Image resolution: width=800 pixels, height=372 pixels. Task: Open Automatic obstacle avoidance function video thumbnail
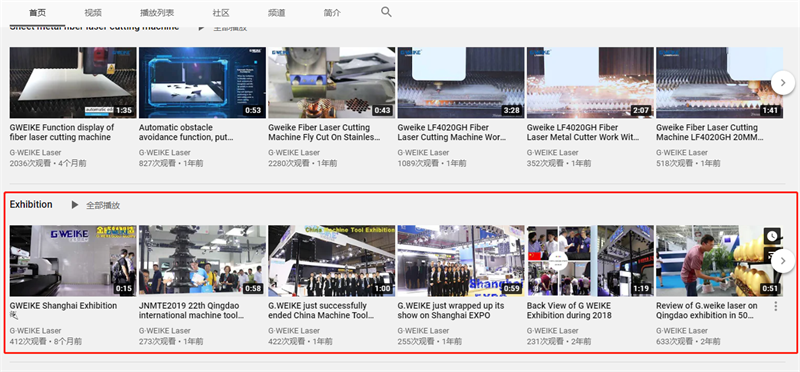[x=203, y=83]
